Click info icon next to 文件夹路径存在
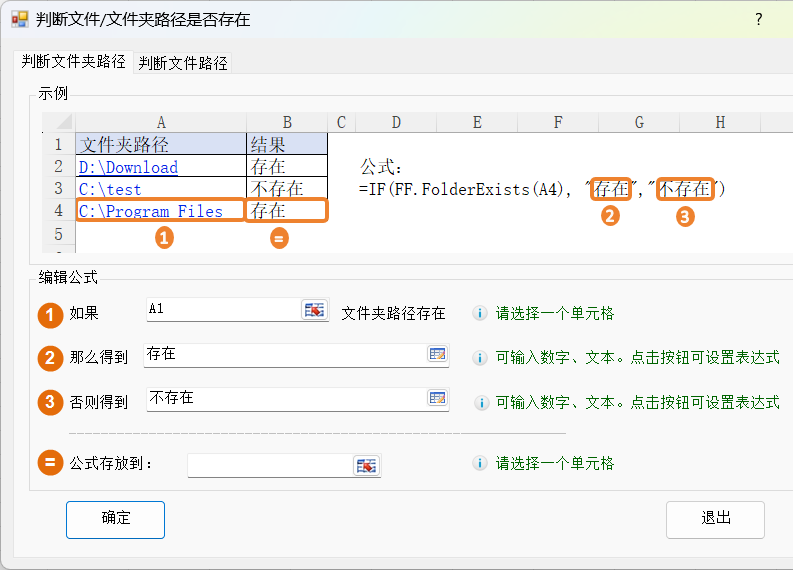The height and width of the screenshot is (570, 793). click(479, 313)
